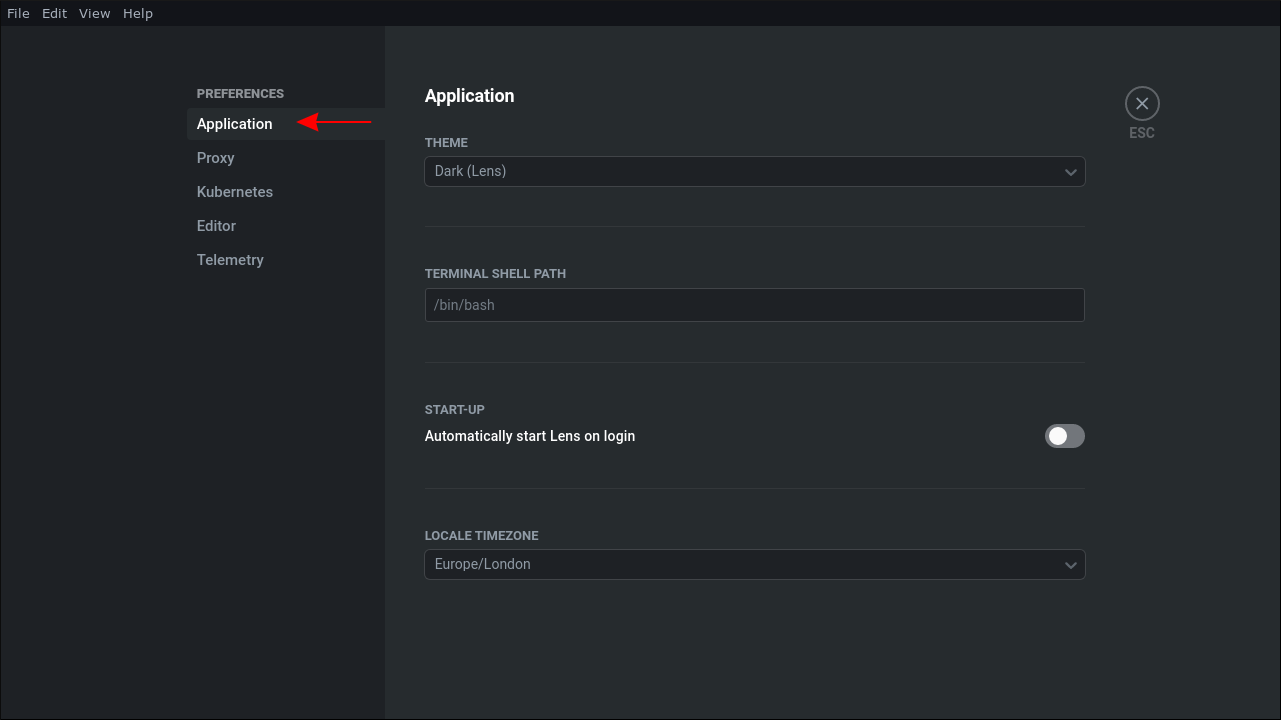
Task: Open the Edit menu
Action: [54, 13]
